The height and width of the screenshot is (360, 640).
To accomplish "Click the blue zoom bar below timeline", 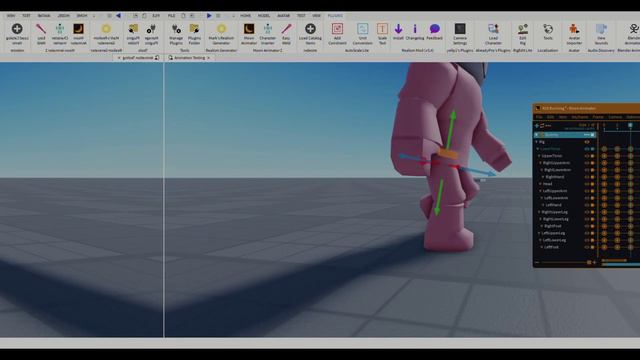I will click(x=621, y=264).
